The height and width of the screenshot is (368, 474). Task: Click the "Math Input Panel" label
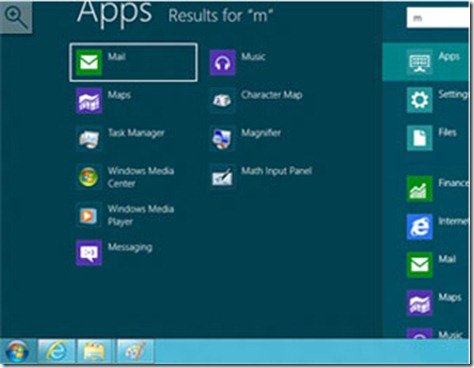pos(276,171)
